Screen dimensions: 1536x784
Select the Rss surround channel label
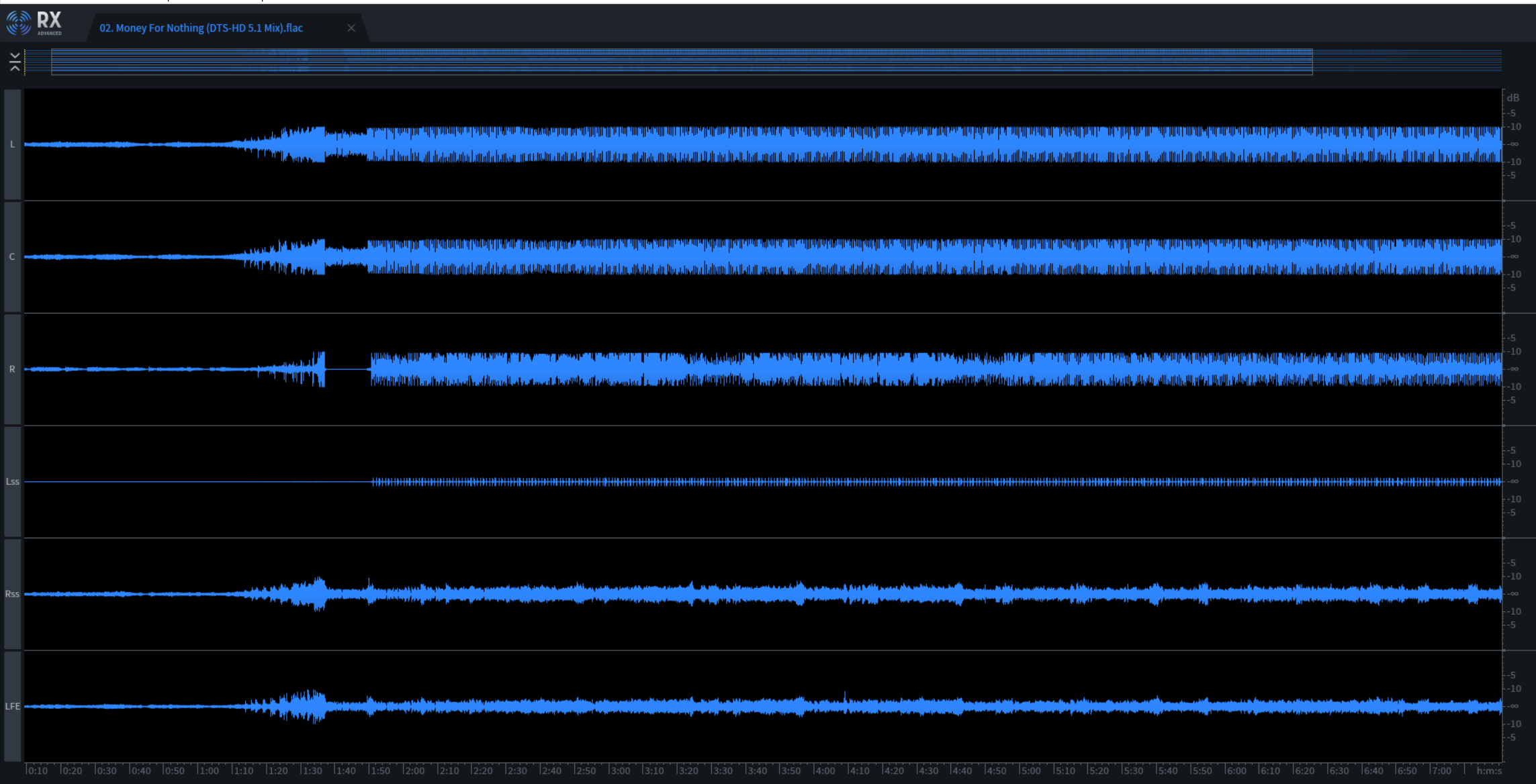click(12, 594)
